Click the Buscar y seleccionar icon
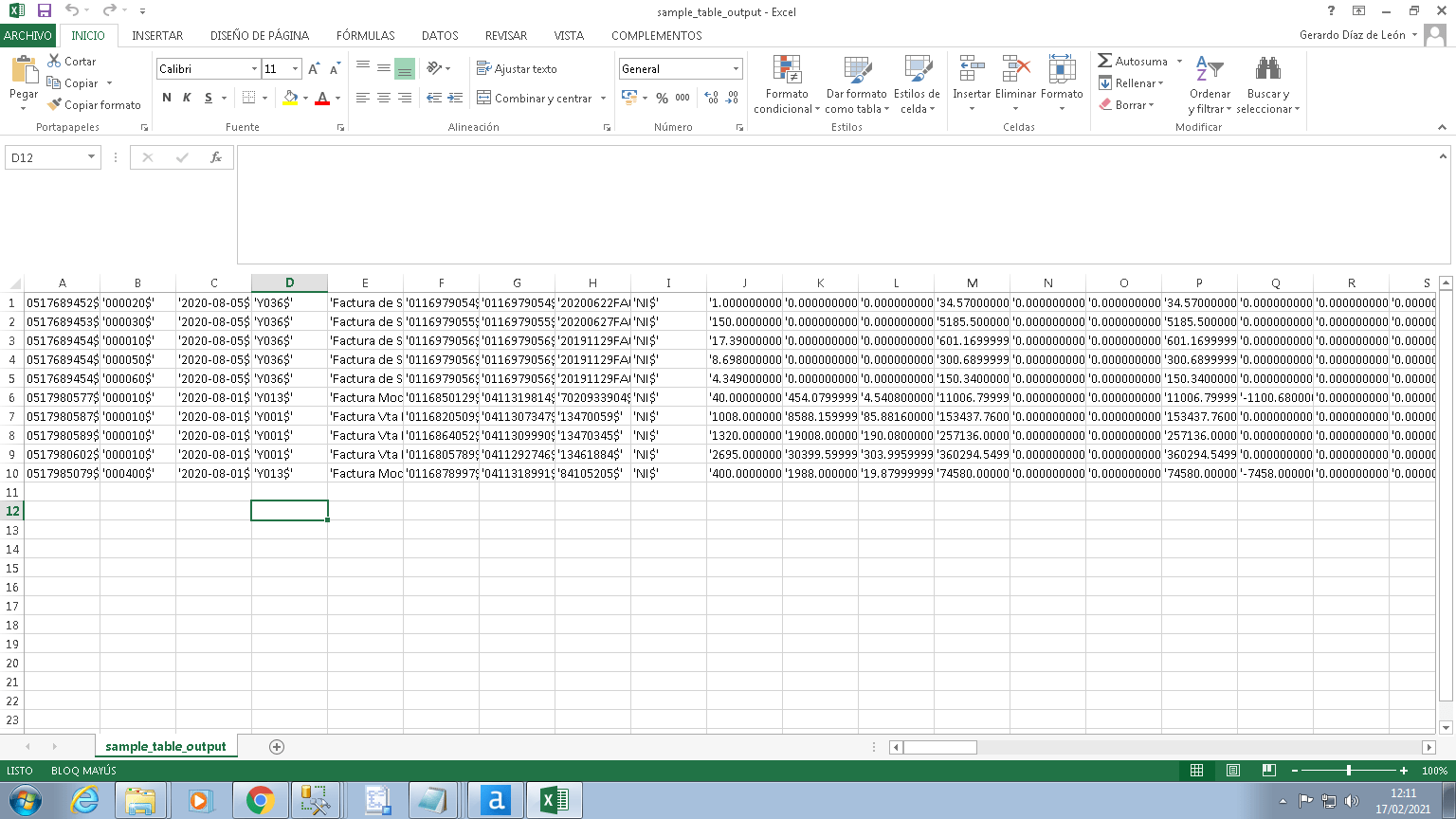This screenshot has width=1456, height=819. pyautogui.click(x=1267, y=83)
